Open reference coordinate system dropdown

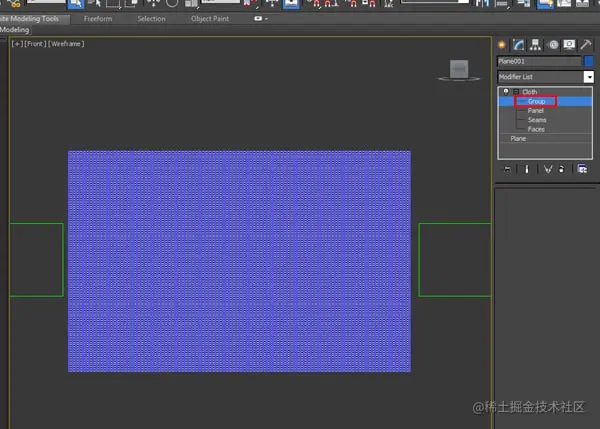[221, 2]
